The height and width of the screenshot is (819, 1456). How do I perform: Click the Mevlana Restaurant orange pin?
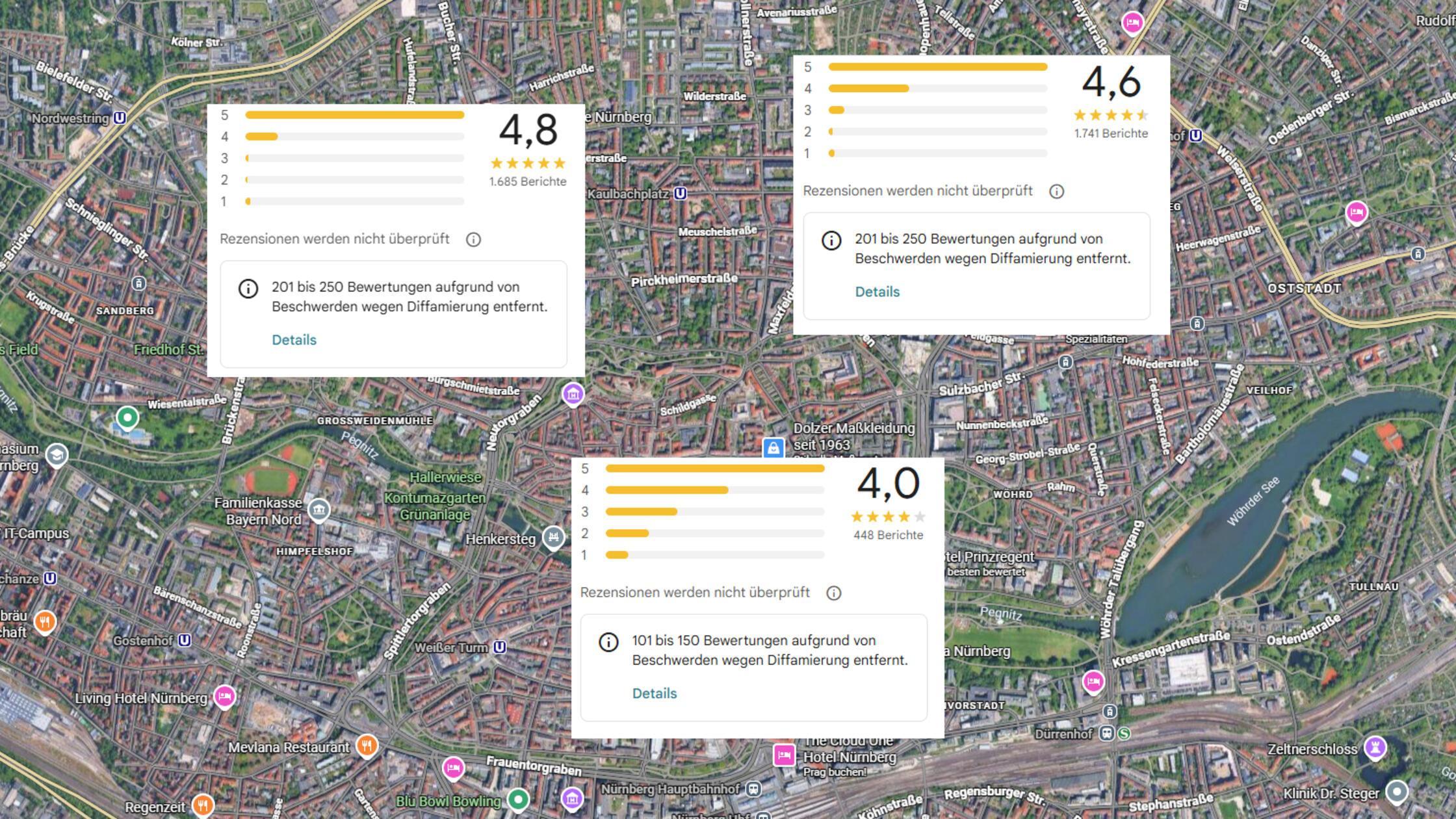367,746
